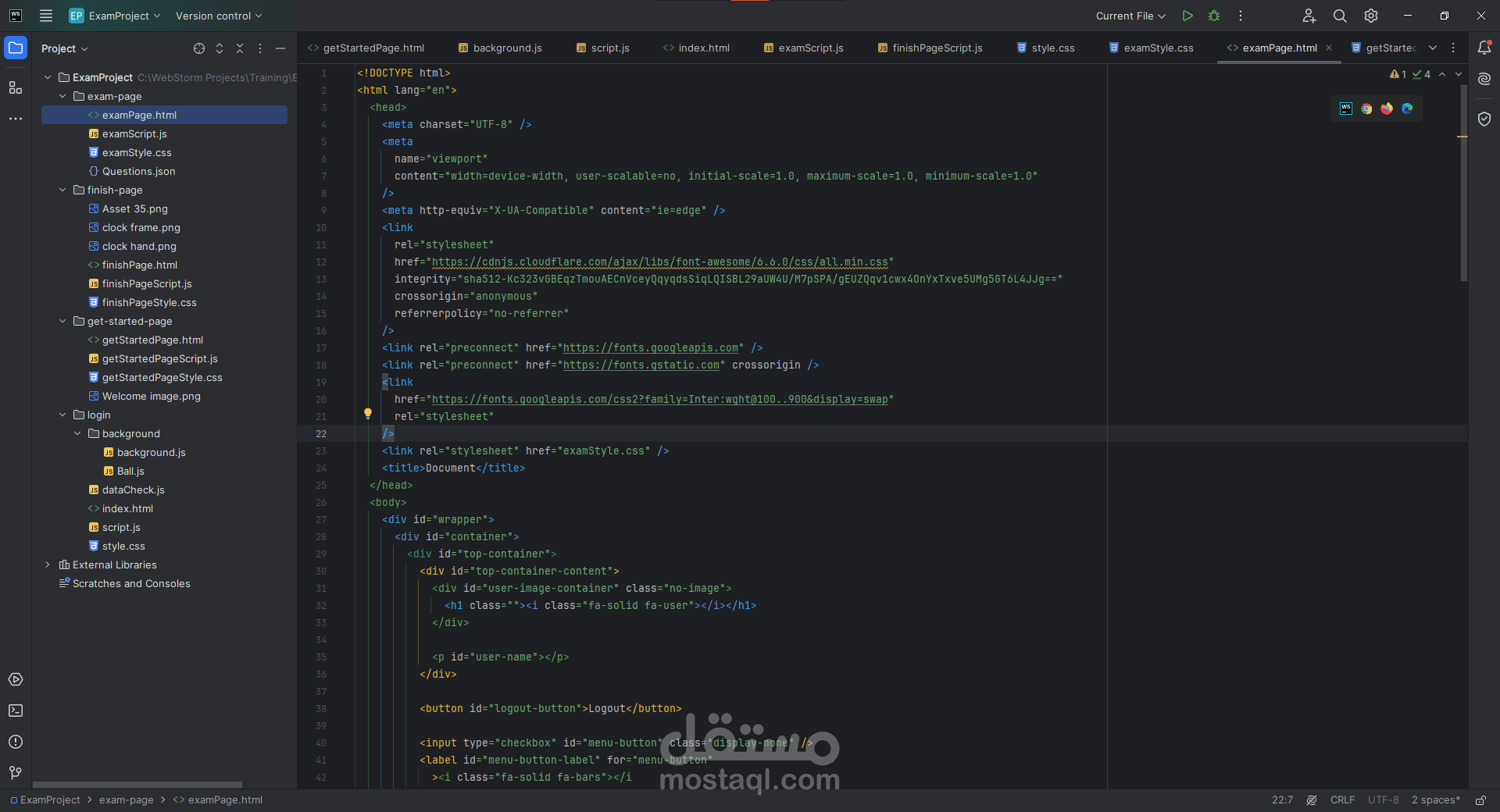Open the shield tool window on right stripe
The width and height of the screenshot is (1500, 812).
point(1484,119)
